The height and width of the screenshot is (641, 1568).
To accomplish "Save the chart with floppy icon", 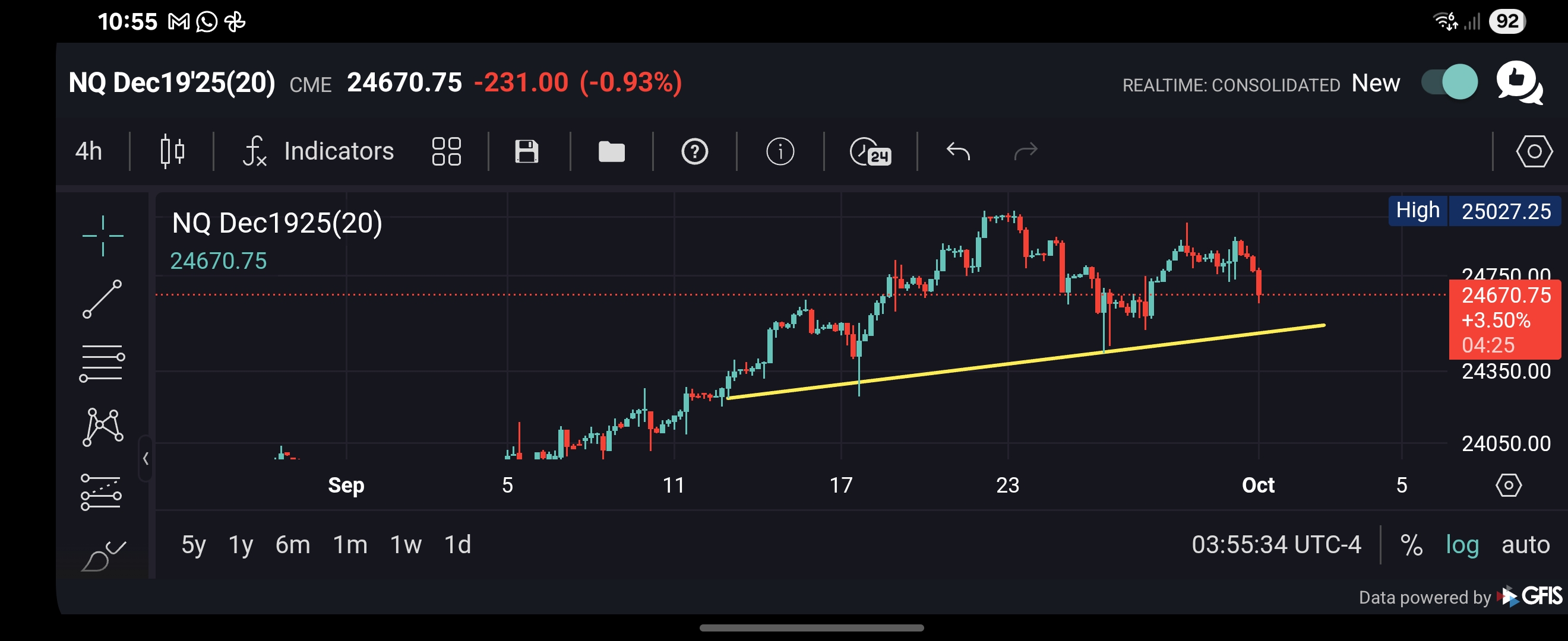I will [x=526, y=151].
